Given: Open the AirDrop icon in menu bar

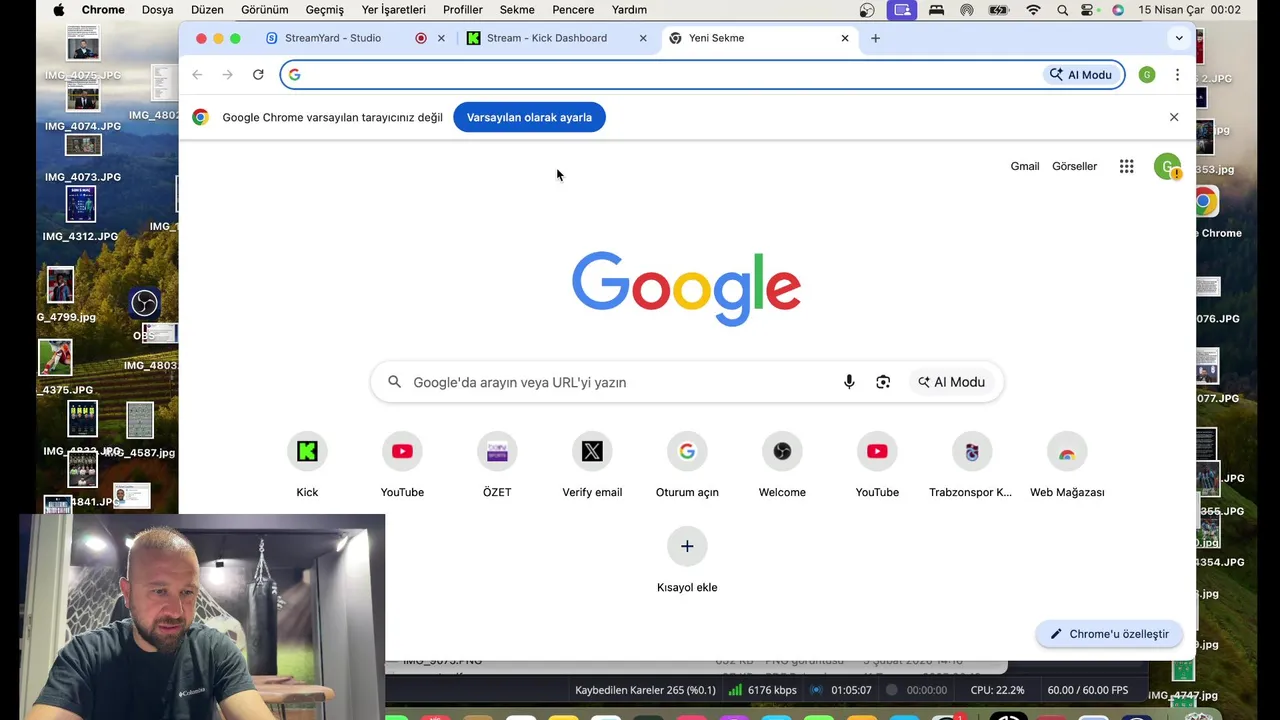Looking at the screenshot, I should pos(966,10).
